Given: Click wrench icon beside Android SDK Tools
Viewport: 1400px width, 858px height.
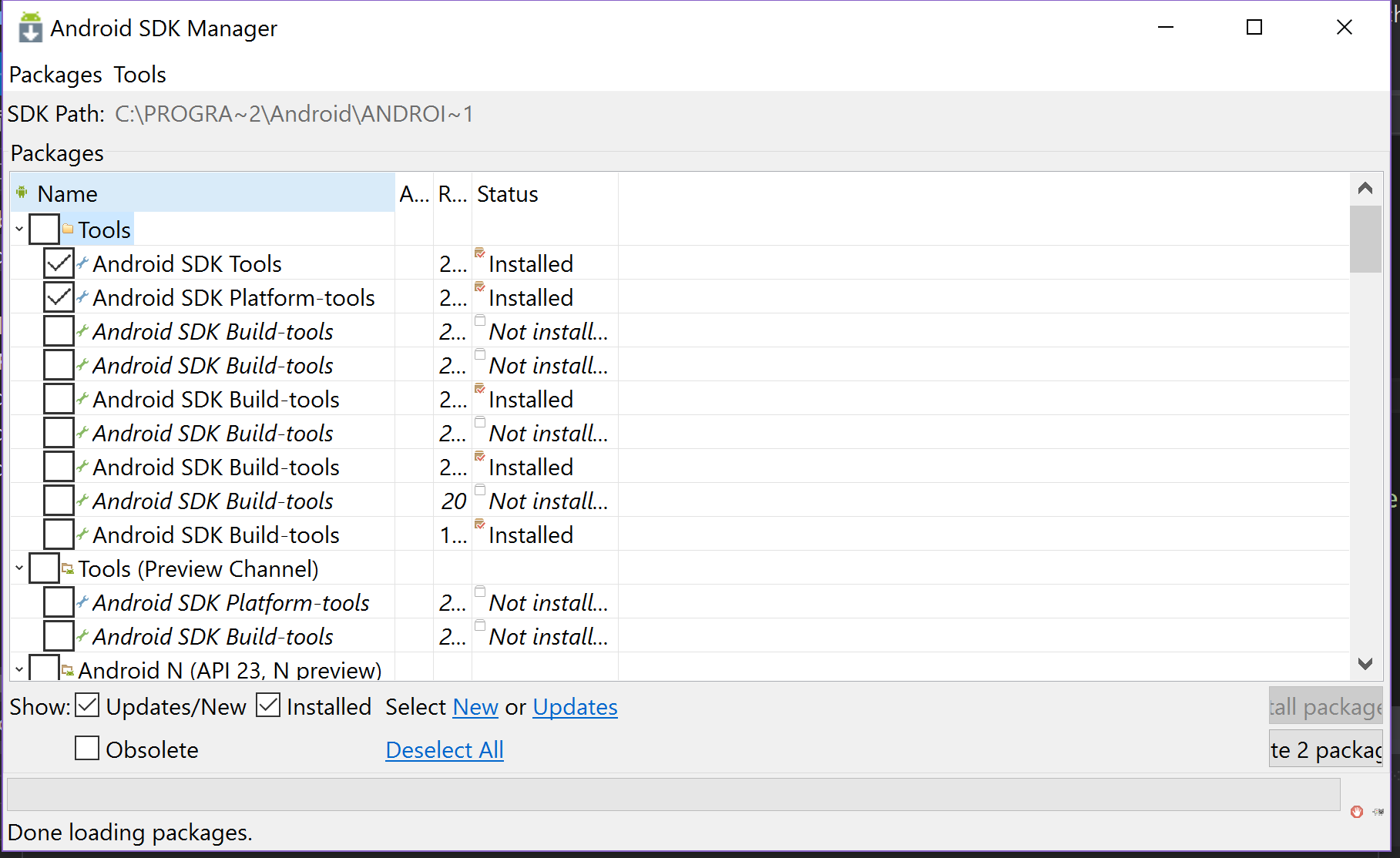Looking at the screenshot, I should (x=82, y=263).
